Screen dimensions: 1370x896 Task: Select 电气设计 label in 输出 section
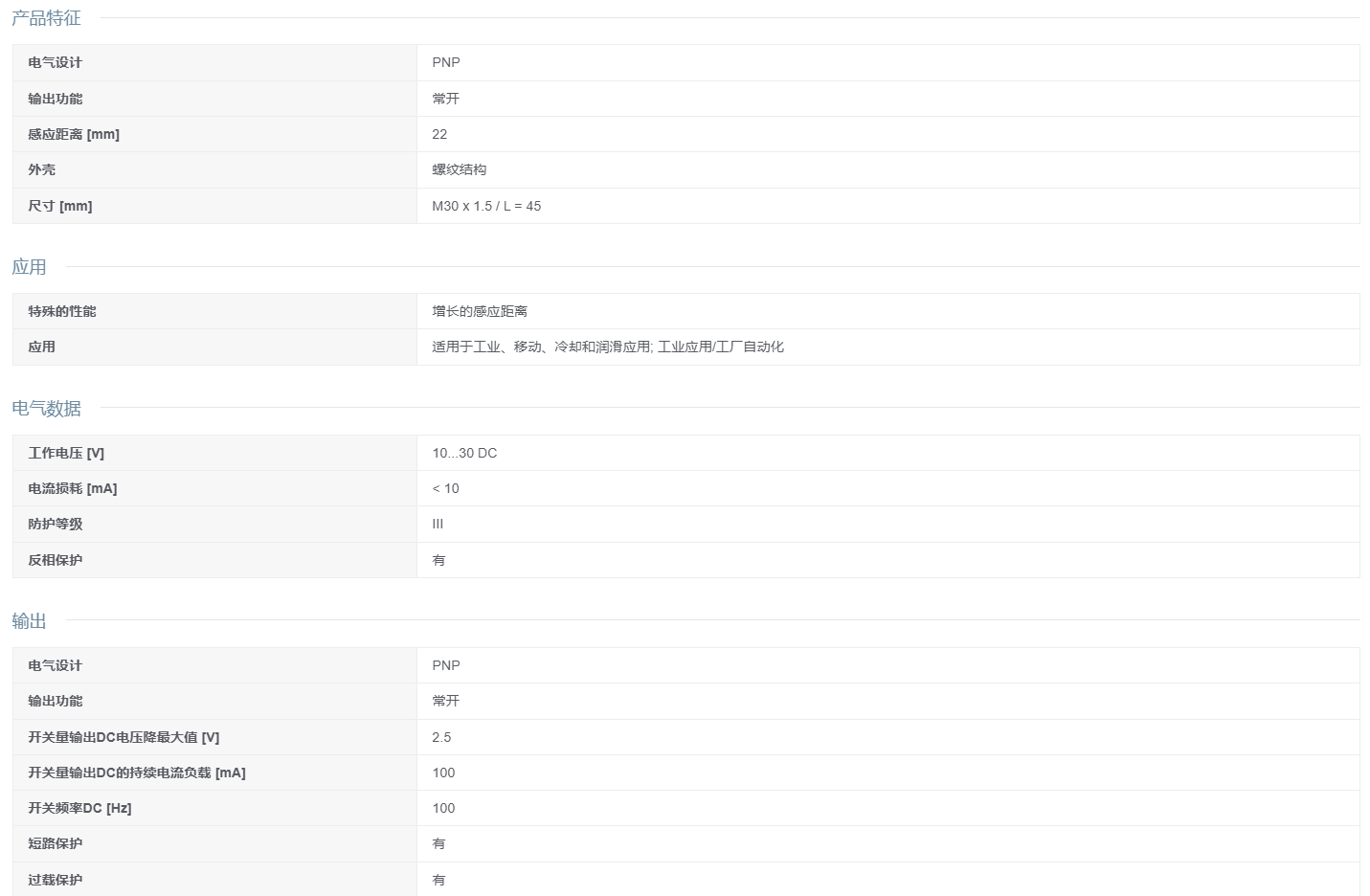(56, 665)
